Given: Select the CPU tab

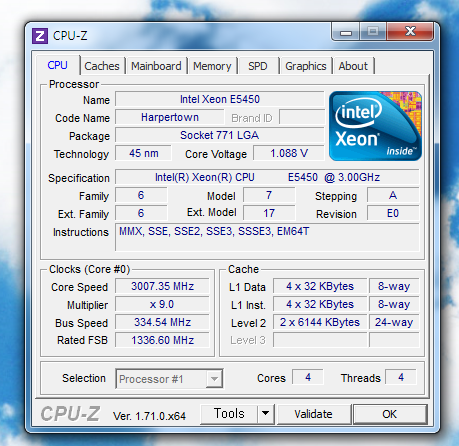Looking at the screenshot, I should 57,65.
